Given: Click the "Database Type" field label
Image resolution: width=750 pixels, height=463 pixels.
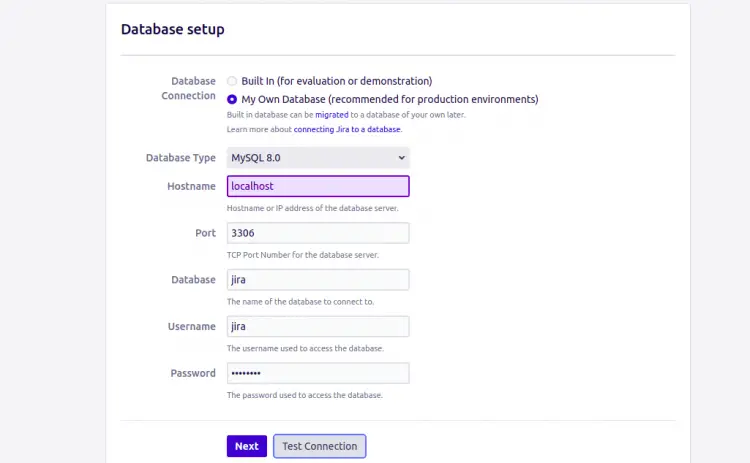Looking at the screenshot, I should coord(180,158).
